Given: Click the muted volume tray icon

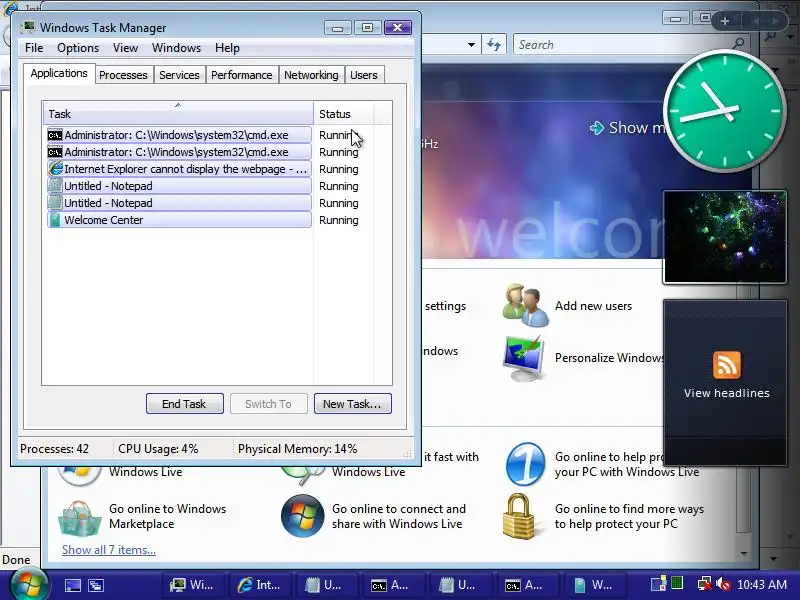Looking at the screenshot, I should (723, 584).
